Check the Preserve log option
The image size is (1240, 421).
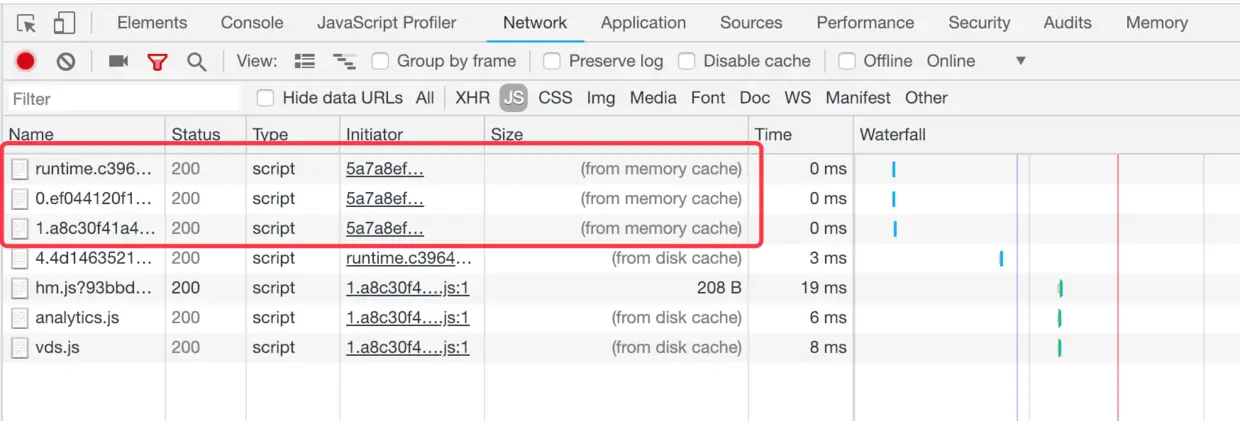[x=551, y=62]
